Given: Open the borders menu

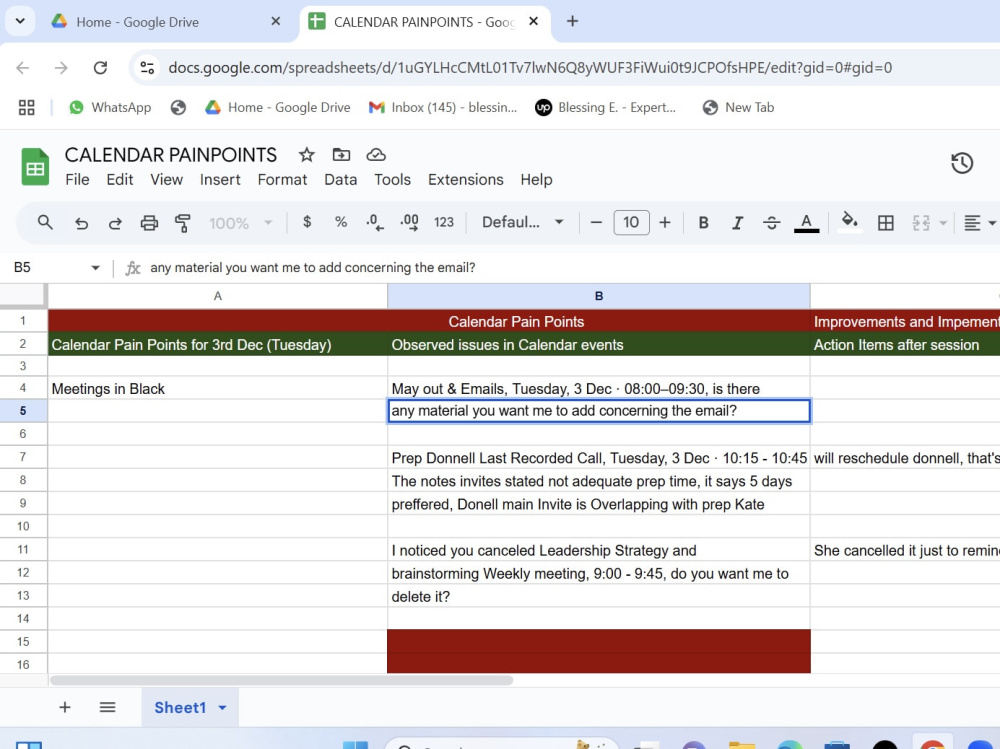Looking at the screenshot, I should (885, 223).
